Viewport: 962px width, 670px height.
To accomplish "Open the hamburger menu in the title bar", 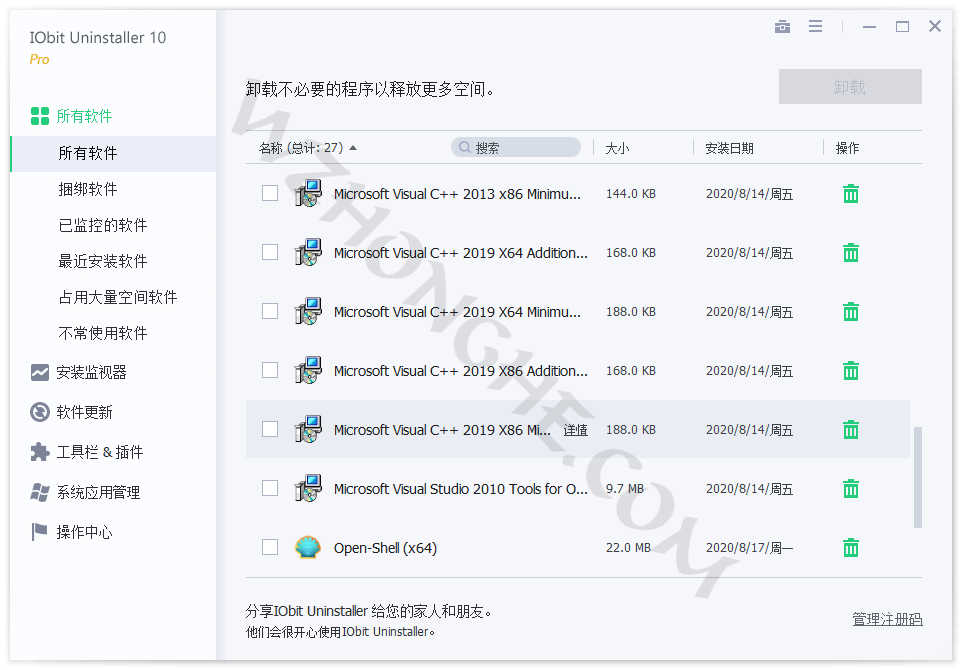I will pos(816,27).
